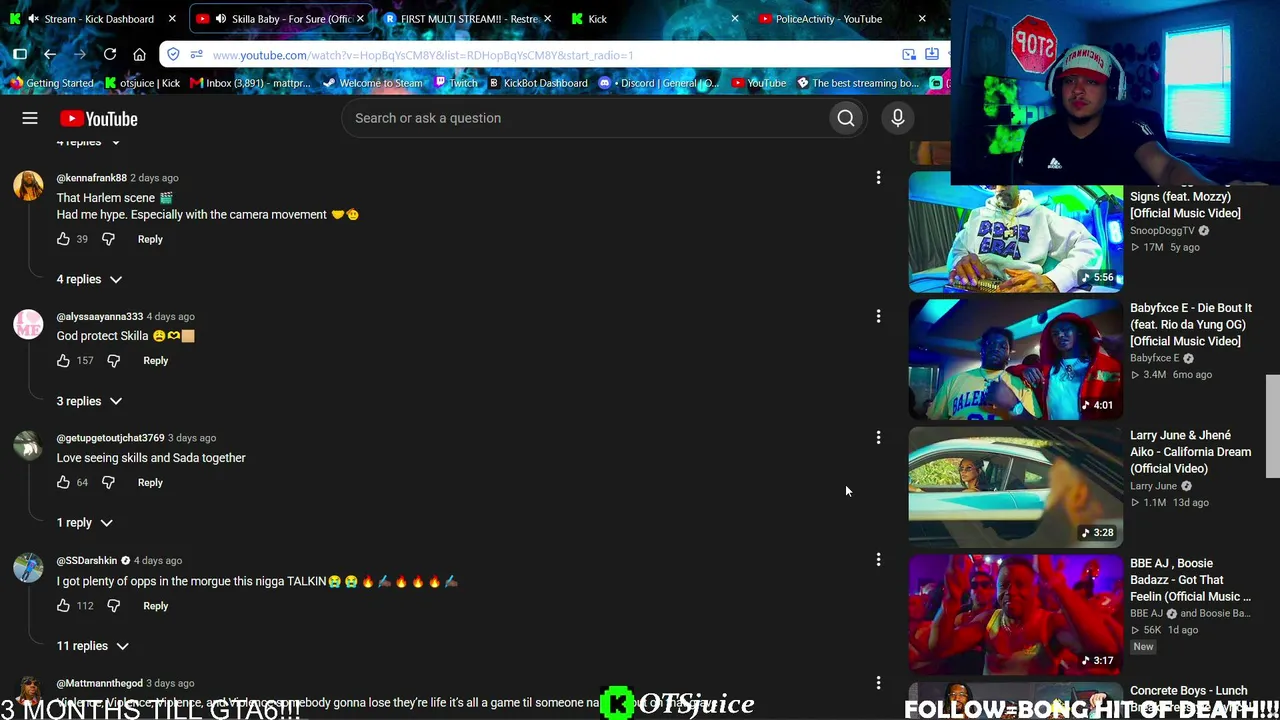Click @SSDarshkin's profile avatar
1280x720 pixels.
click(28, 568)
